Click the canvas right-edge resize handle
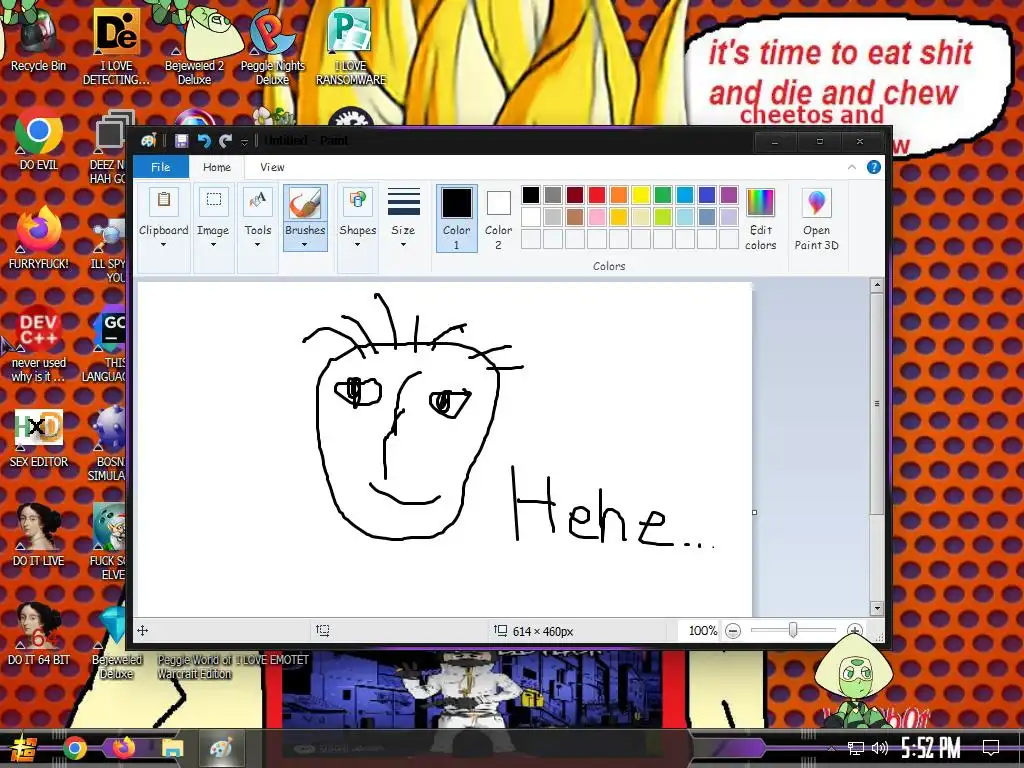The image size is (1024, 768). (x=754, y=513)
